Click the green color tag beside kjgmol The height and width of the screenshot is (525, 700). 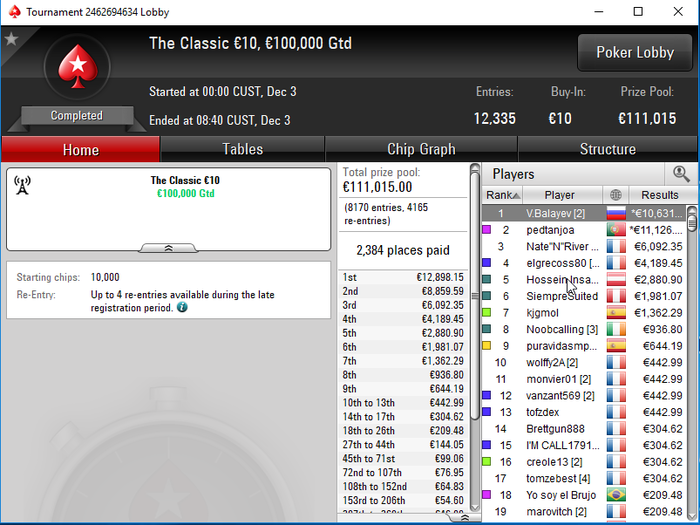pyautogui.click(x=487, y=312)
